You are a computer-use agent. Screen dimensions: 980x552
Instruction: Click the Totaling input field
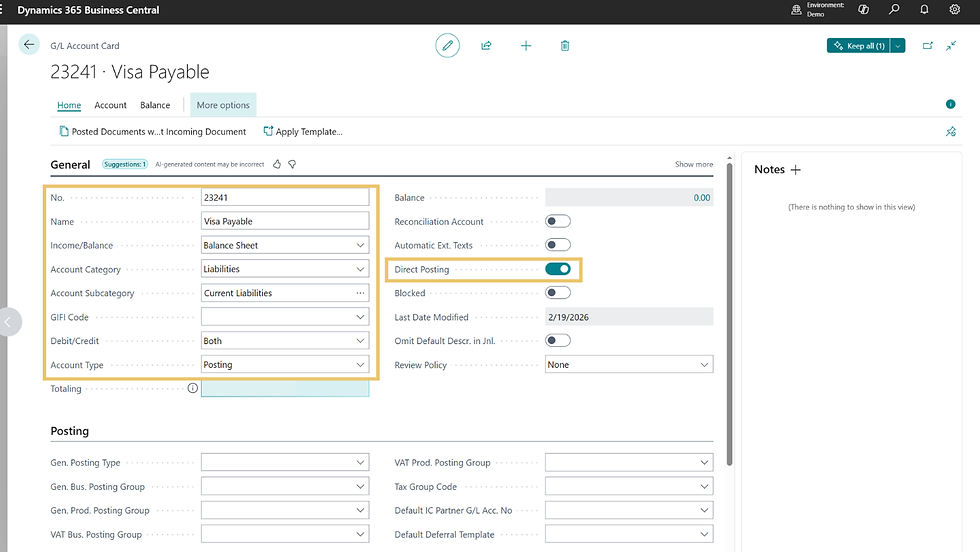click(x=285, y=388)
